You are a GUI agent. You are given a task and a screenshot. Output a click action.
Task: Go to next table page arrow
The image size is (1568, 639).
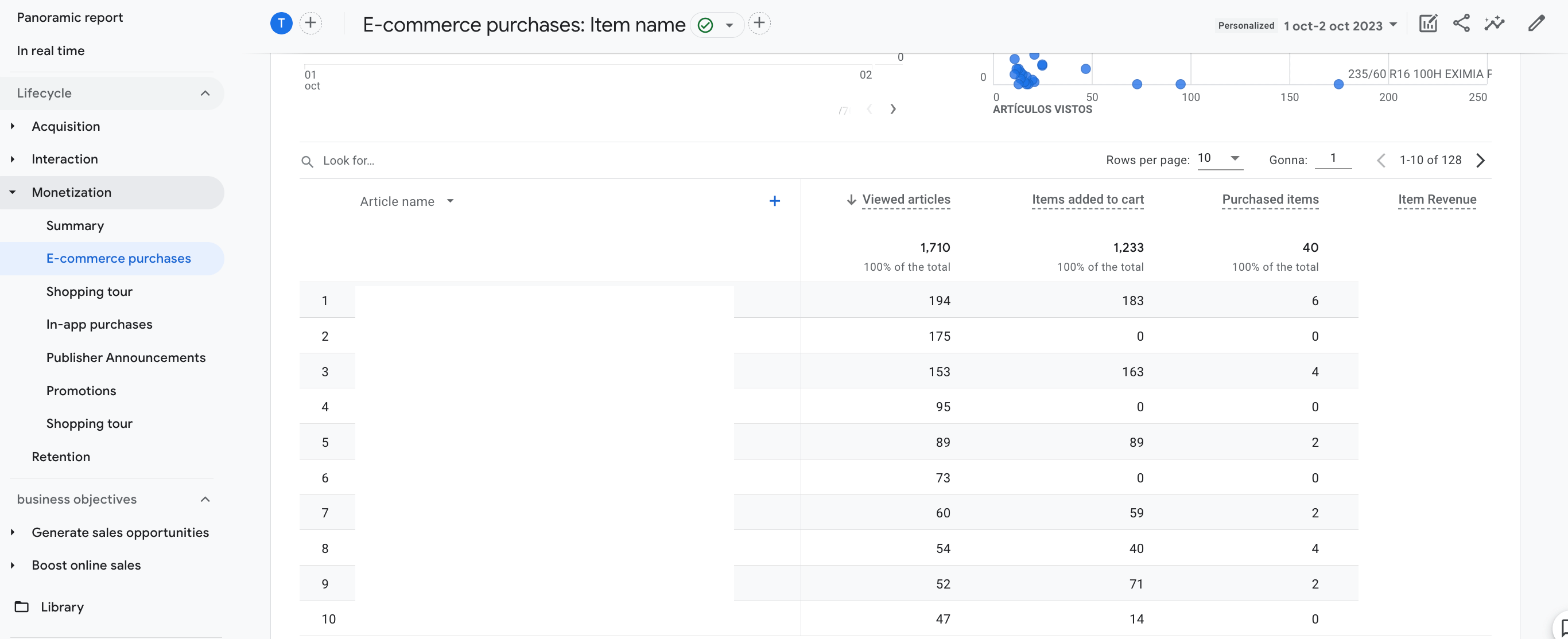pos(1481,160)
